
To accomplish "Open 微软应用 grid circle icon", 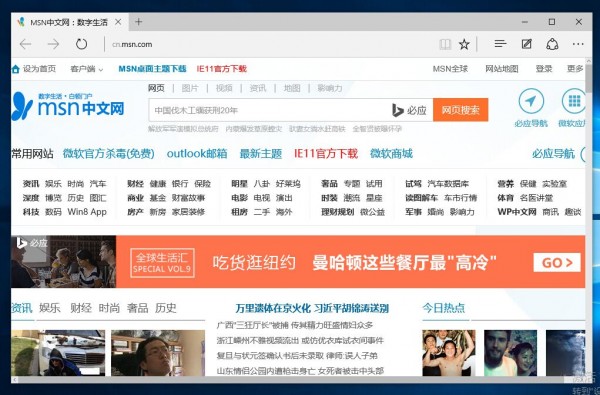I will click(x=574, y=101).
